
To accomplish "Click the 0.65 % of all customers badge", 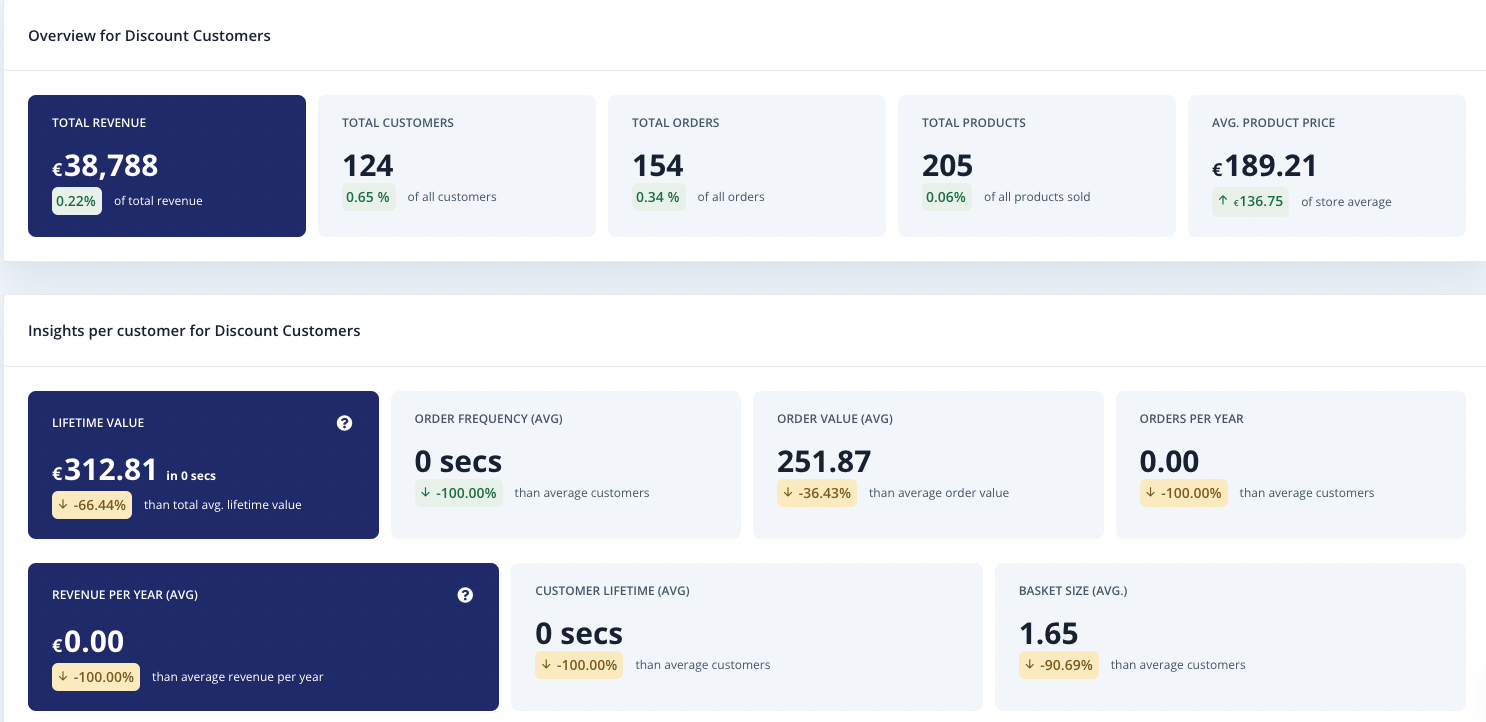I will 367,197.
